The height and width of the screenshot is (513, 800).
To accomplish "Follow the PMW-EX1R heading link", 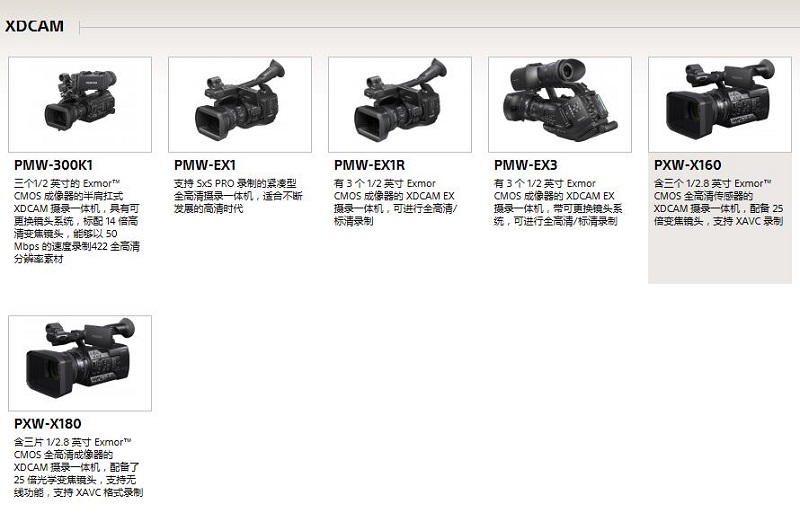I will point(369,165).
